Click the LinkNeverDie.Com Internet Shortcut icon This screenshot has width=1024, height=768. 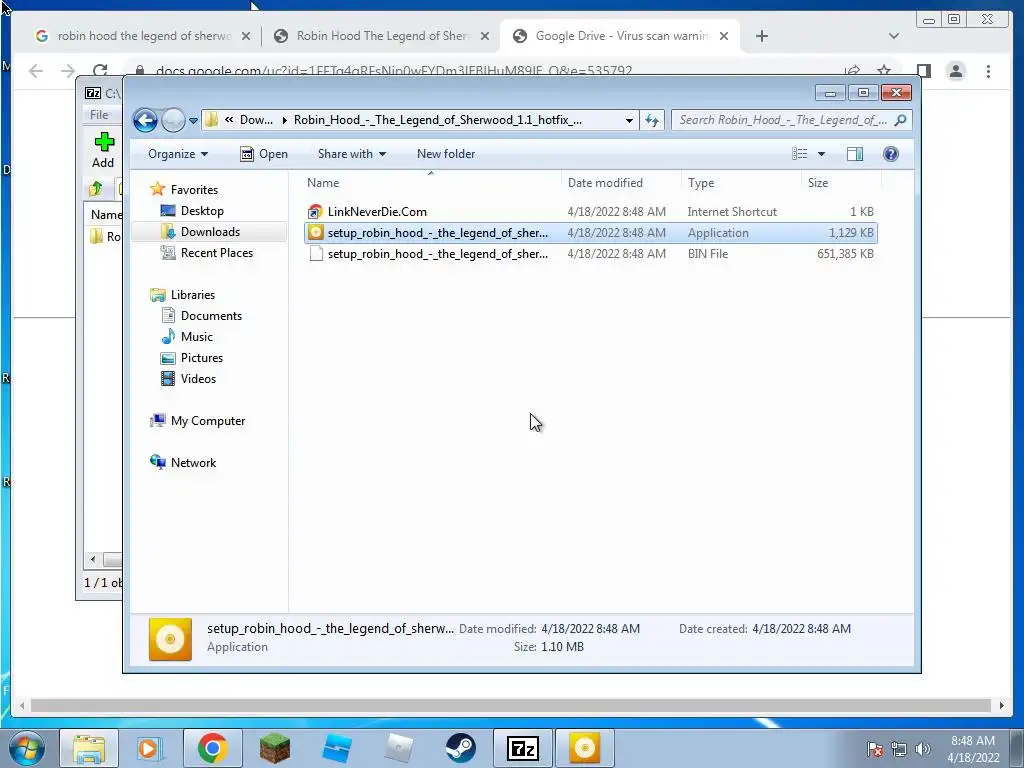(315, 212)
